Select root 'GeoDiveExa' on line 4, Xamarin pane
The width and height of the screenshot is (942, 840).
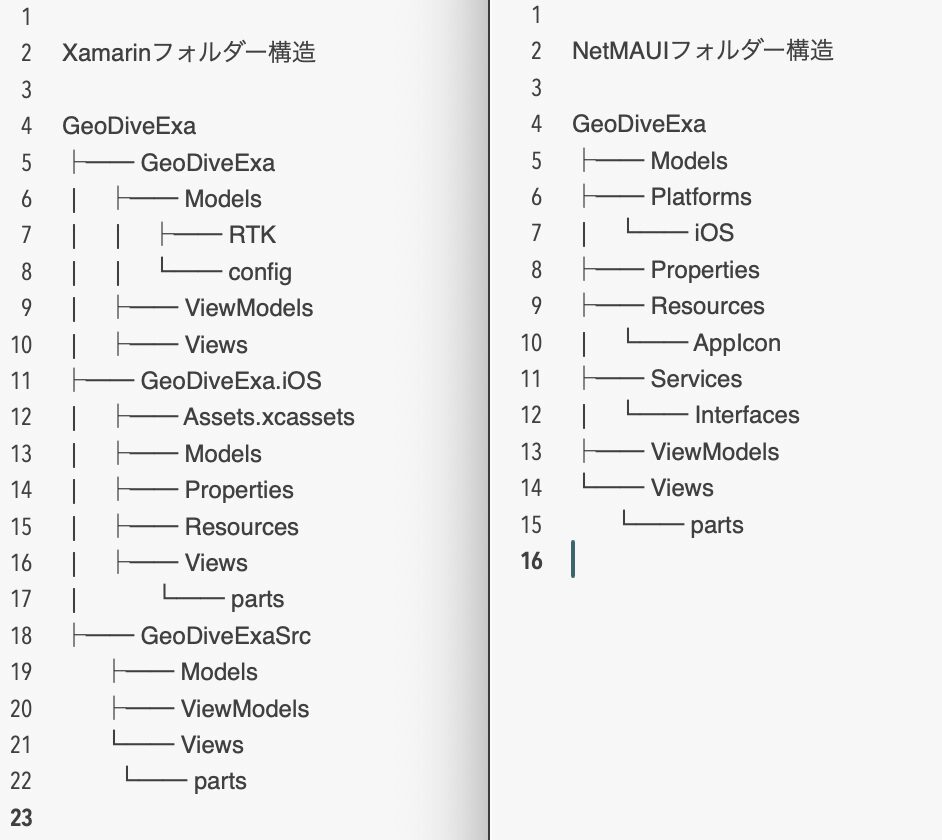coord(129,126)
